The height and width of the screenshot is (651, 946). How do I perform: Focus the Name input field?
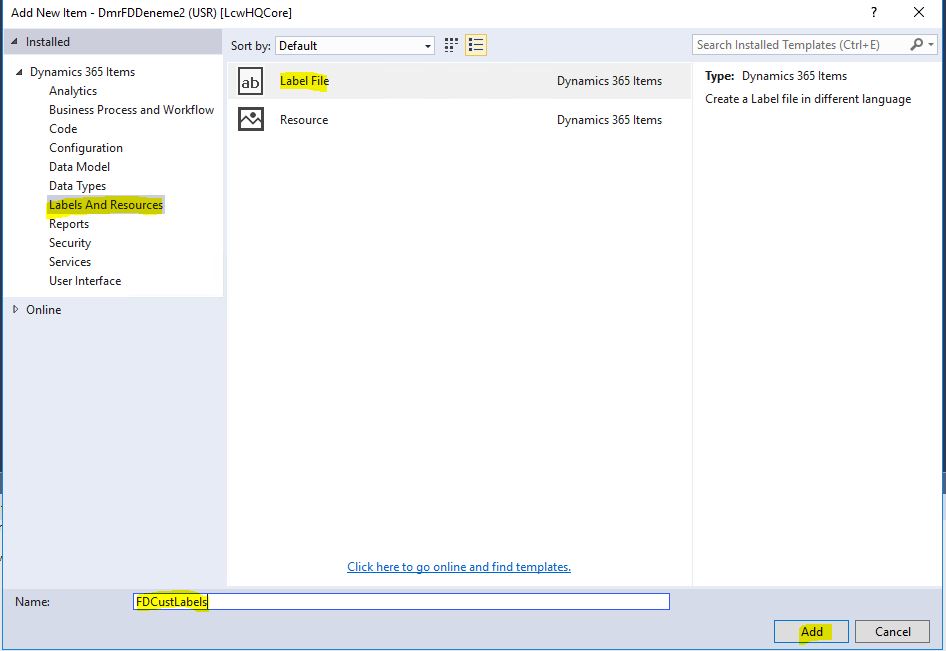click(x=401, y=602)
